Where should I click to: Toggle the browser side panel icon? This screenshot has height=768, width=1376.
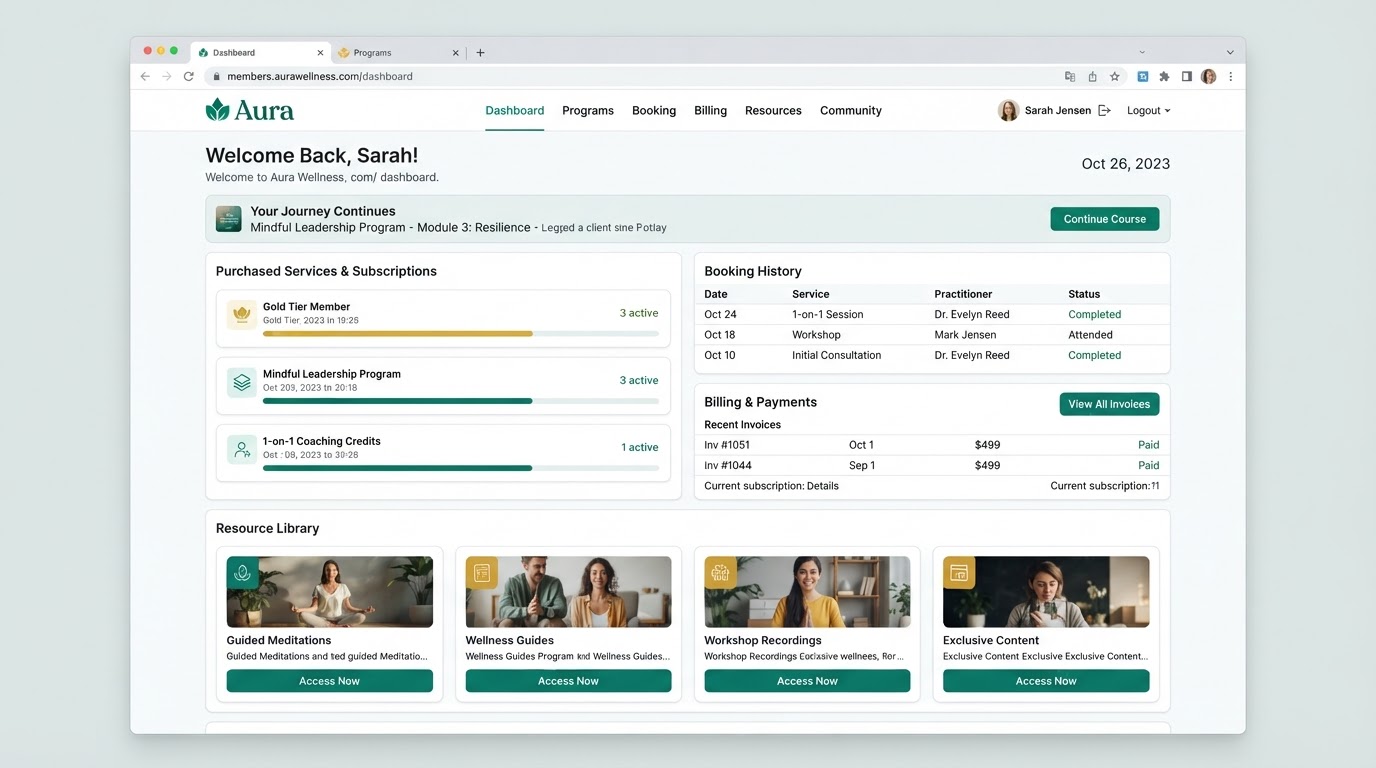click(x=1186, y=76)
